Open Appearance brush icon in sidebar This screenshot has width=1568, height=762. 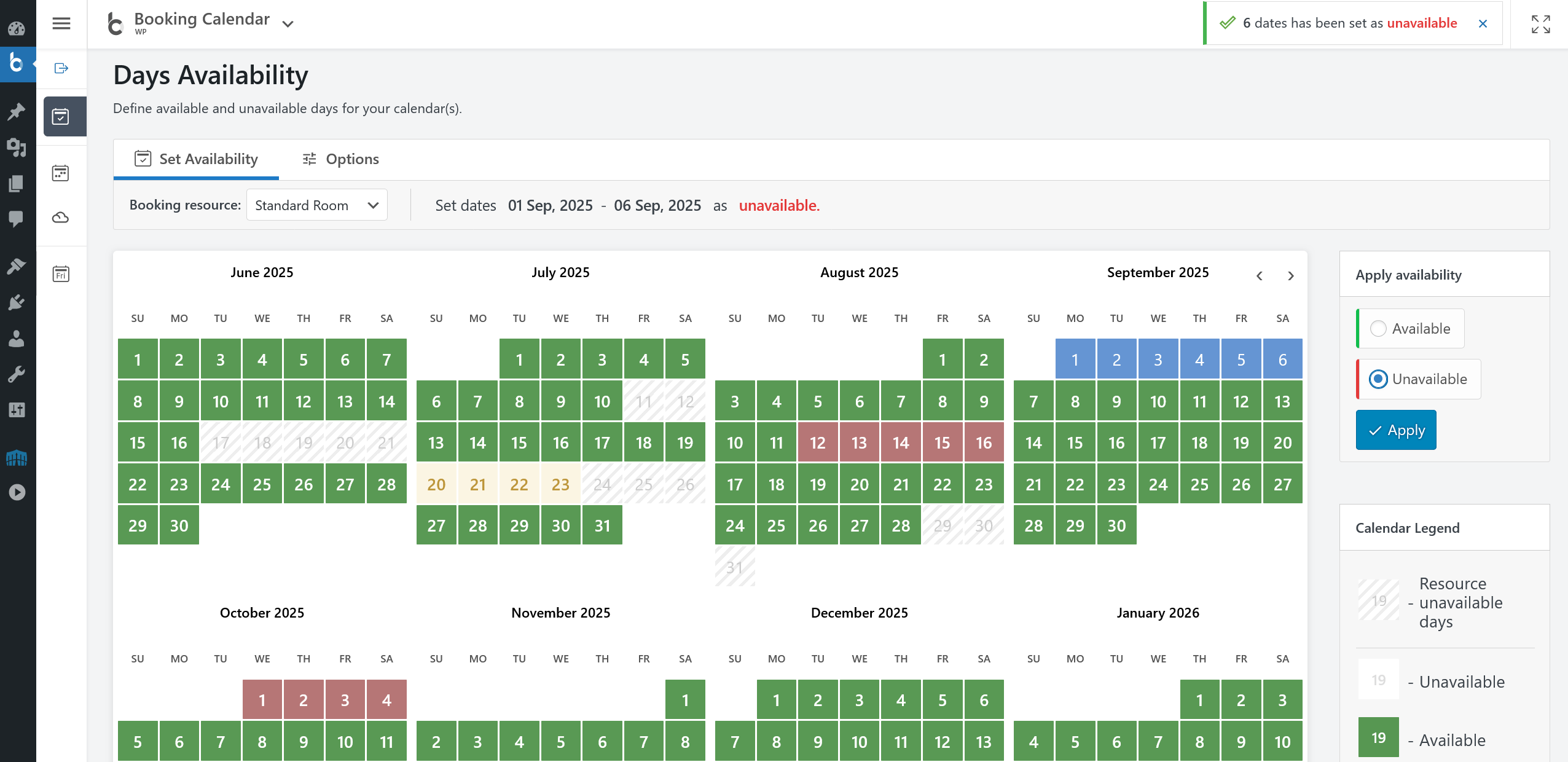point(17,265)
